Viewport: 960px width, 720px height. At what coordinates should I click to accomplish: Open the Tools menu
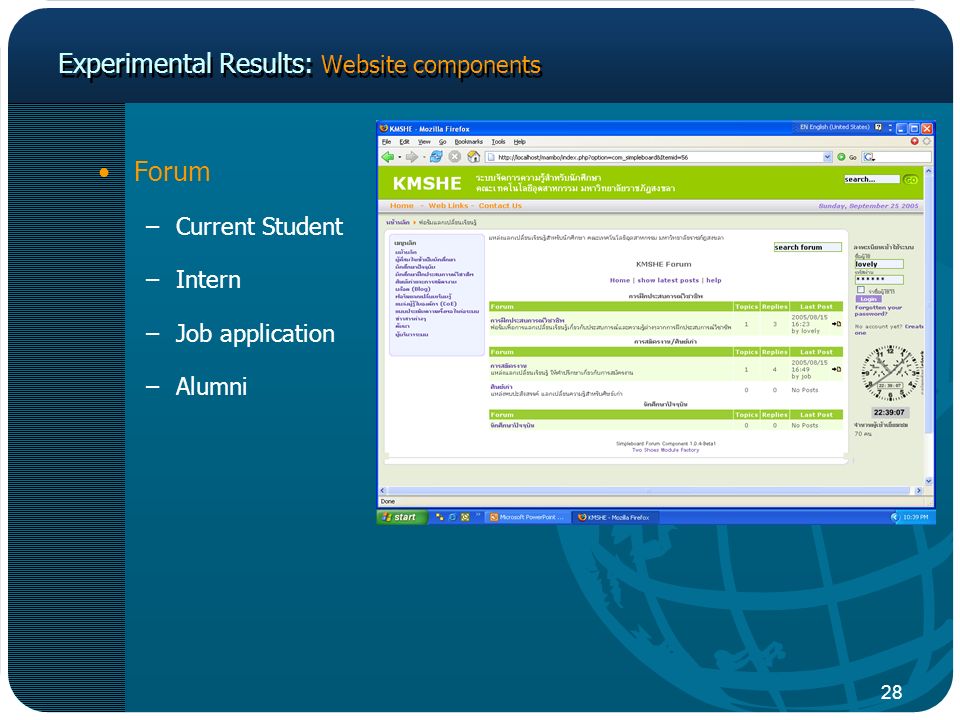click(498, 141)
